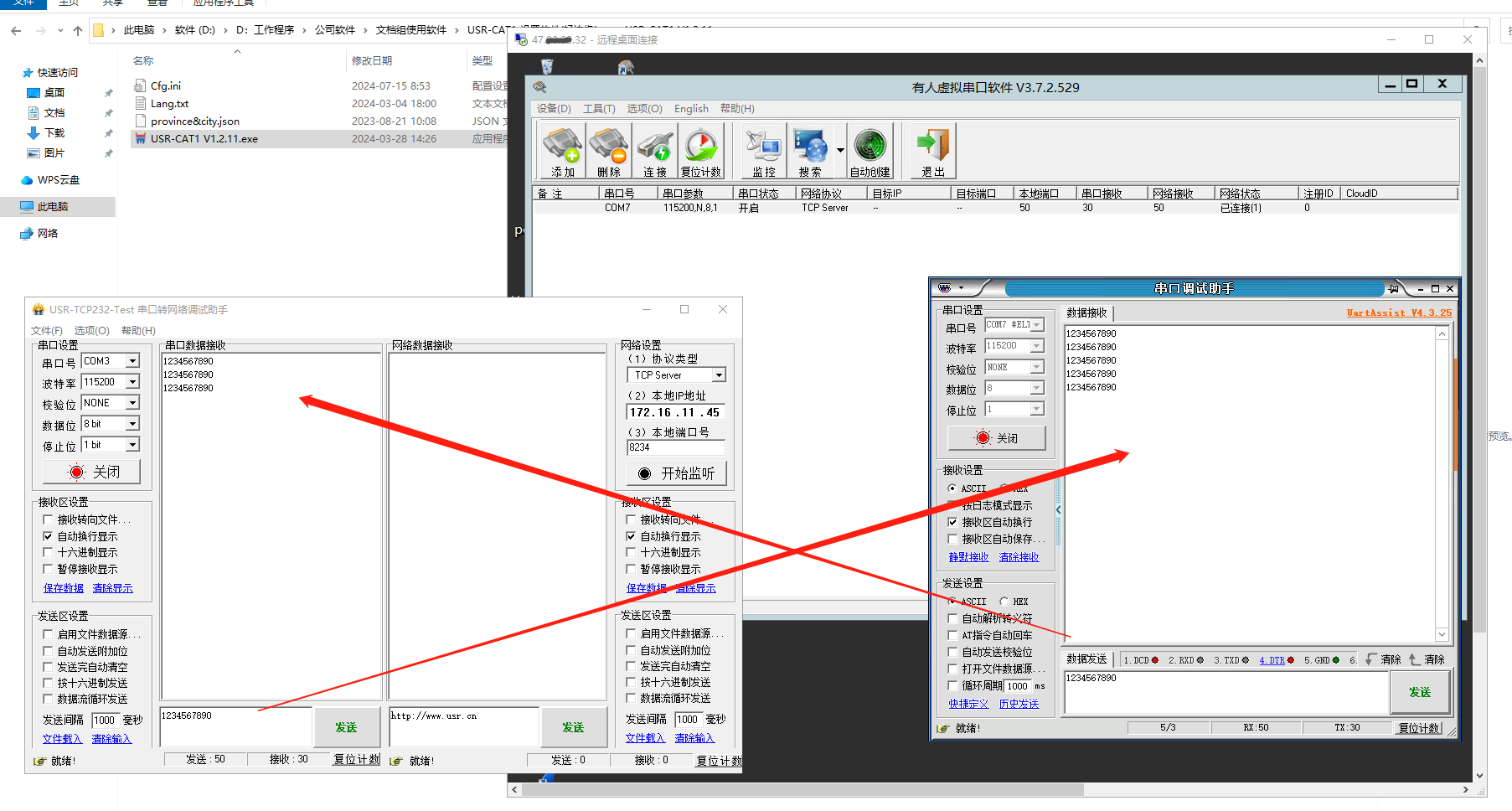Screen dimensions: 1512x811
Task: Open 设备(D) menu in virtual serial software
Action: point(554,109)
